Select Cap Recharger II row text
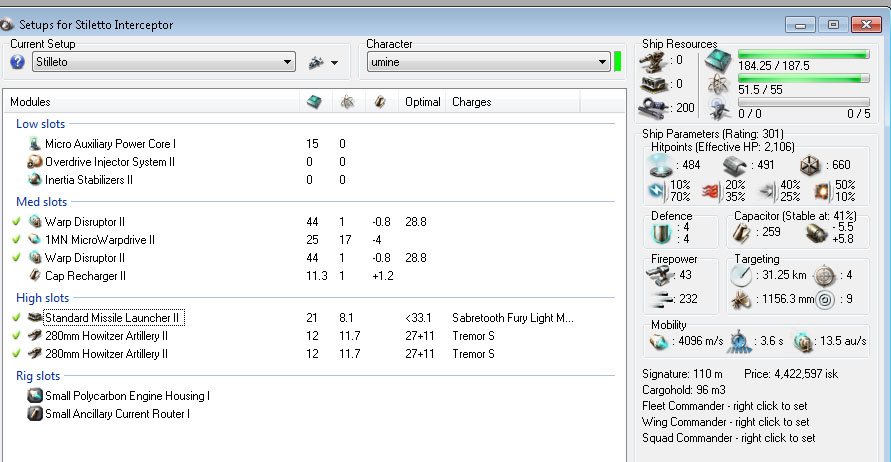 (85, 276)
